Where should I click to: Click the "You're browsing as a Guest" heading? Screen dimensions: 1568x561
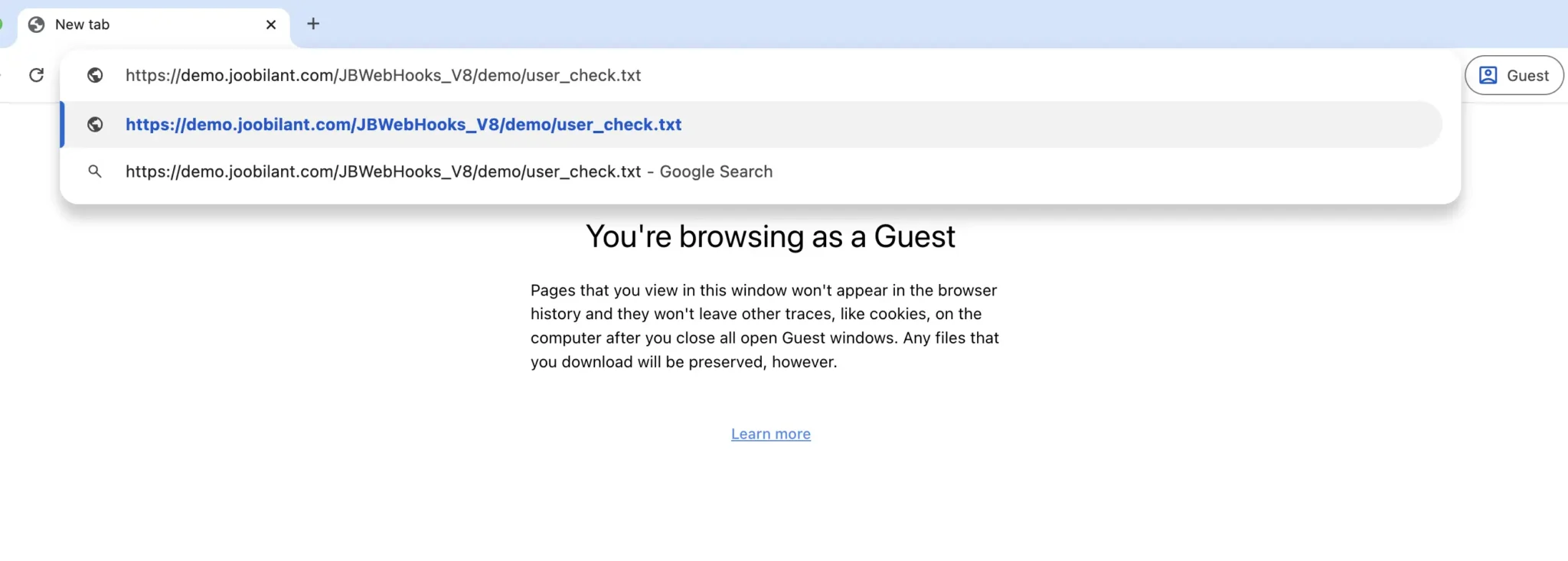[770, 236]
